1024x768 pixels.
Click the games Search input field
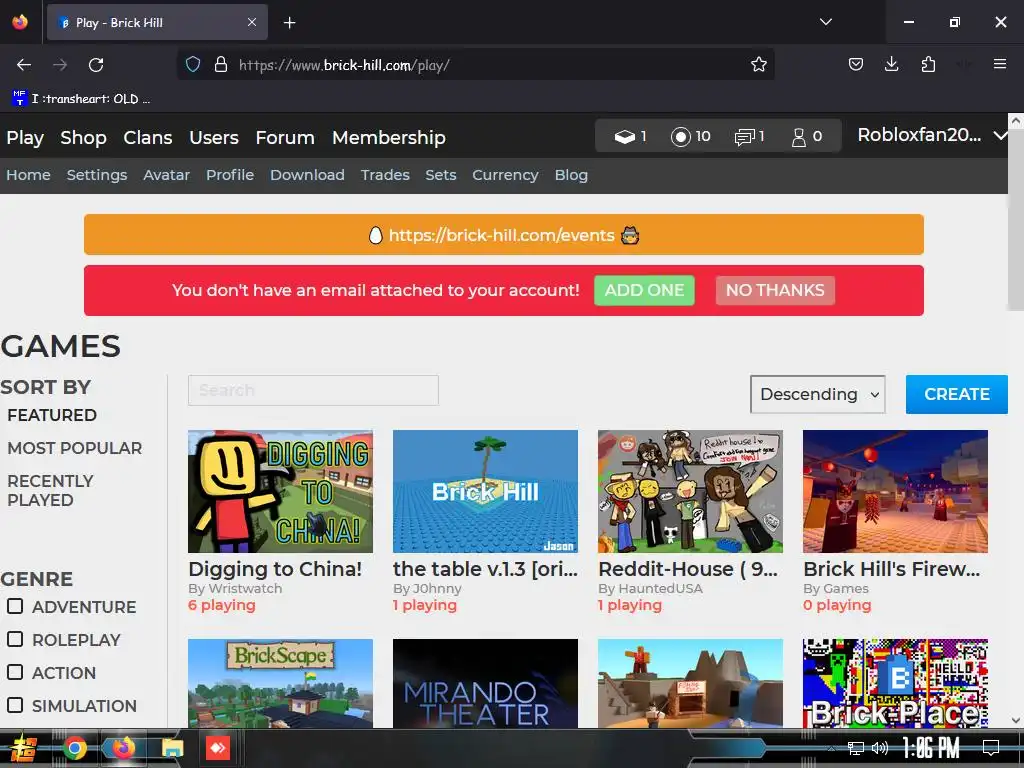coord(313,391)
